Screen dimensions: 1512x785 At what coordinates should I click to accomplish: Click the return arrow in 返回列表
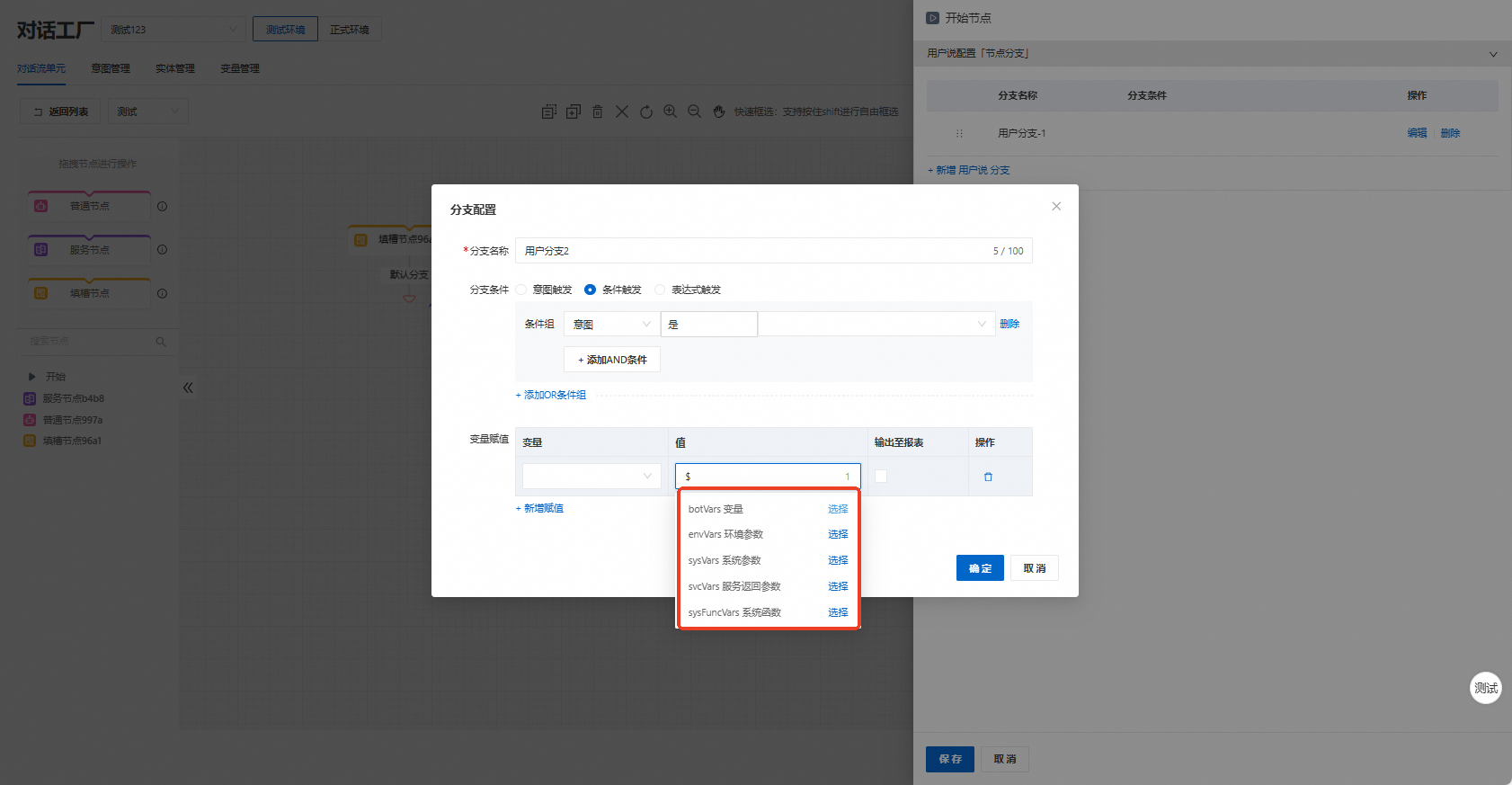click(38, 112)
